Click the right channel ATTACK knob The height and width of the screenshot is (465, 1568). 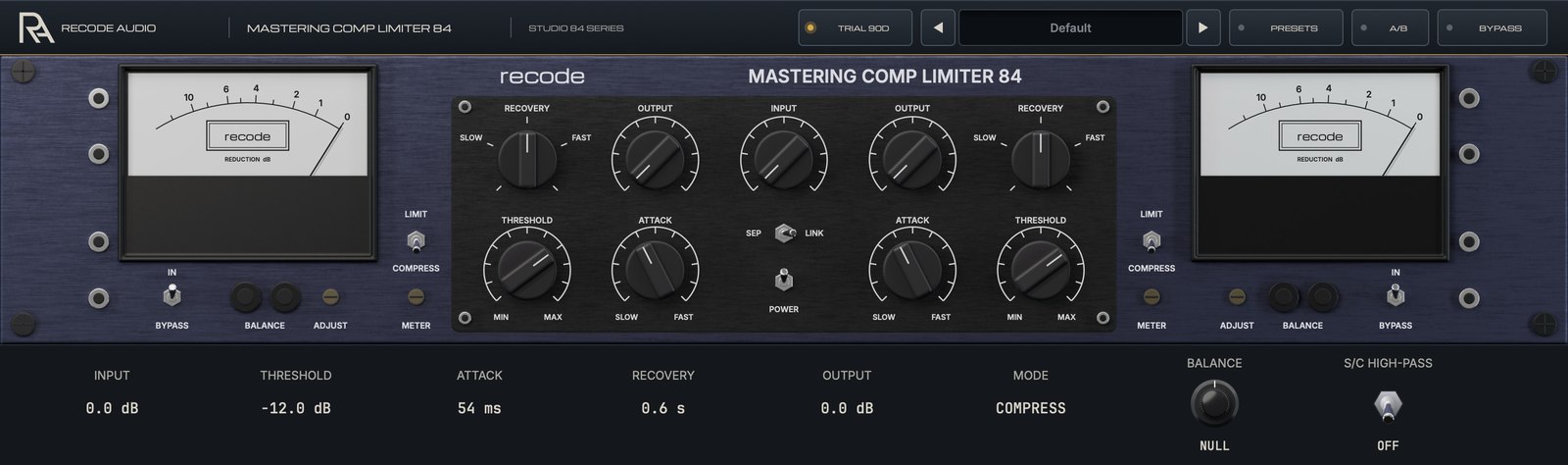911,272
